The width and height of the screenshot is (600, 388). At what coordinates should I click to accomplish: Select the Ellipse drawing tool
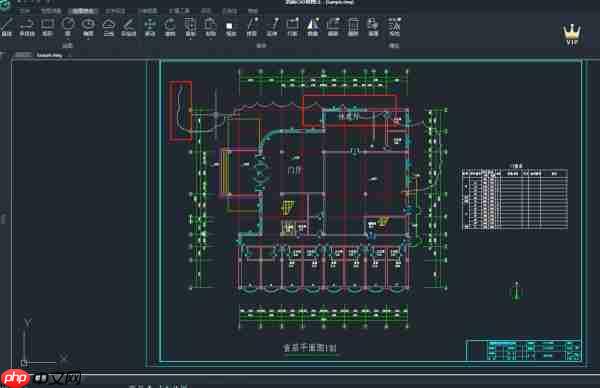coord(88,27)
